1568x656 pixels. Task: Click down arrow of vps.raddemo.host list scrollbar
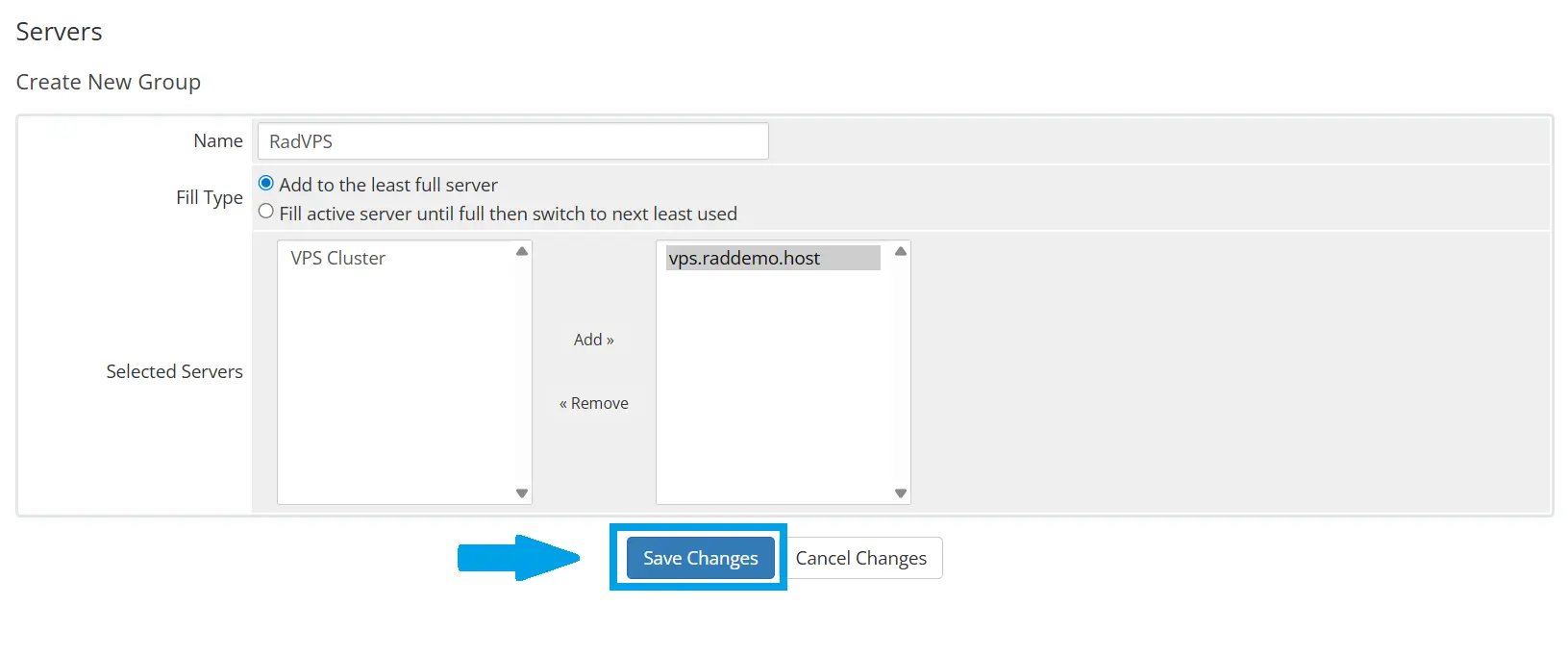[x=901, y=493]
